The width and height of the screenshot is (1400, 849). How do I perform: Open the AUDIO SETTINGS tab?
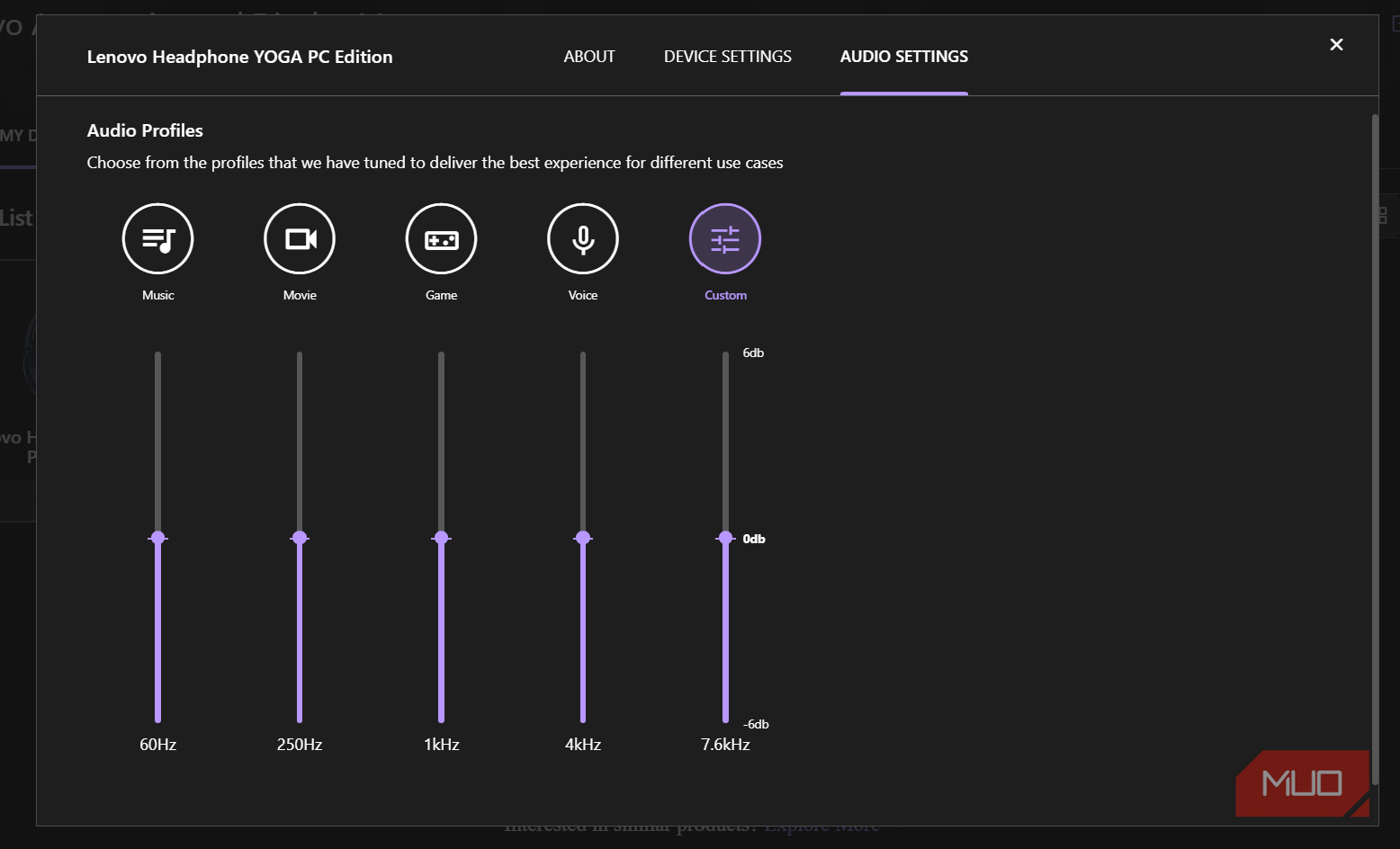(x=904, y=57)
